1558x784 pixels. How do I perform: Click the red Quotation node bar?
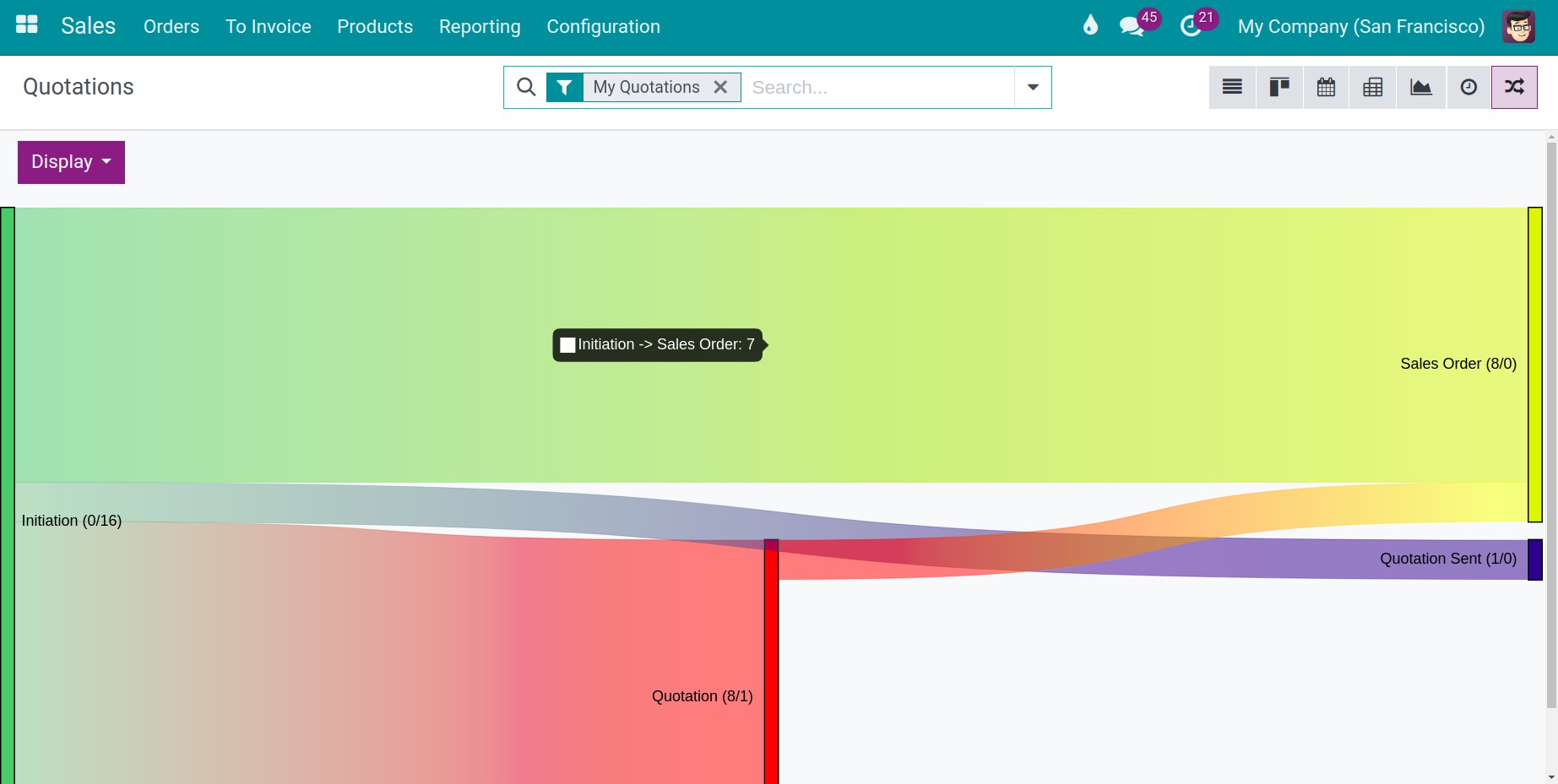(771, 662)
